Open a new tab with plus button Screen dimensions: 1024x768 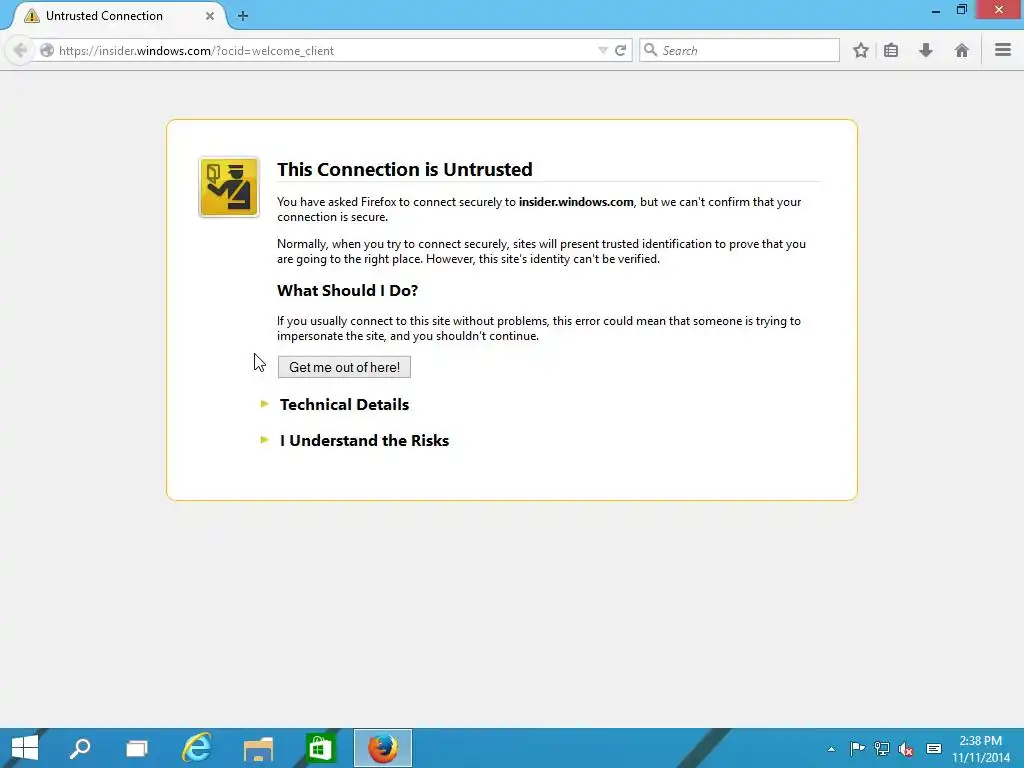point(243,16)
